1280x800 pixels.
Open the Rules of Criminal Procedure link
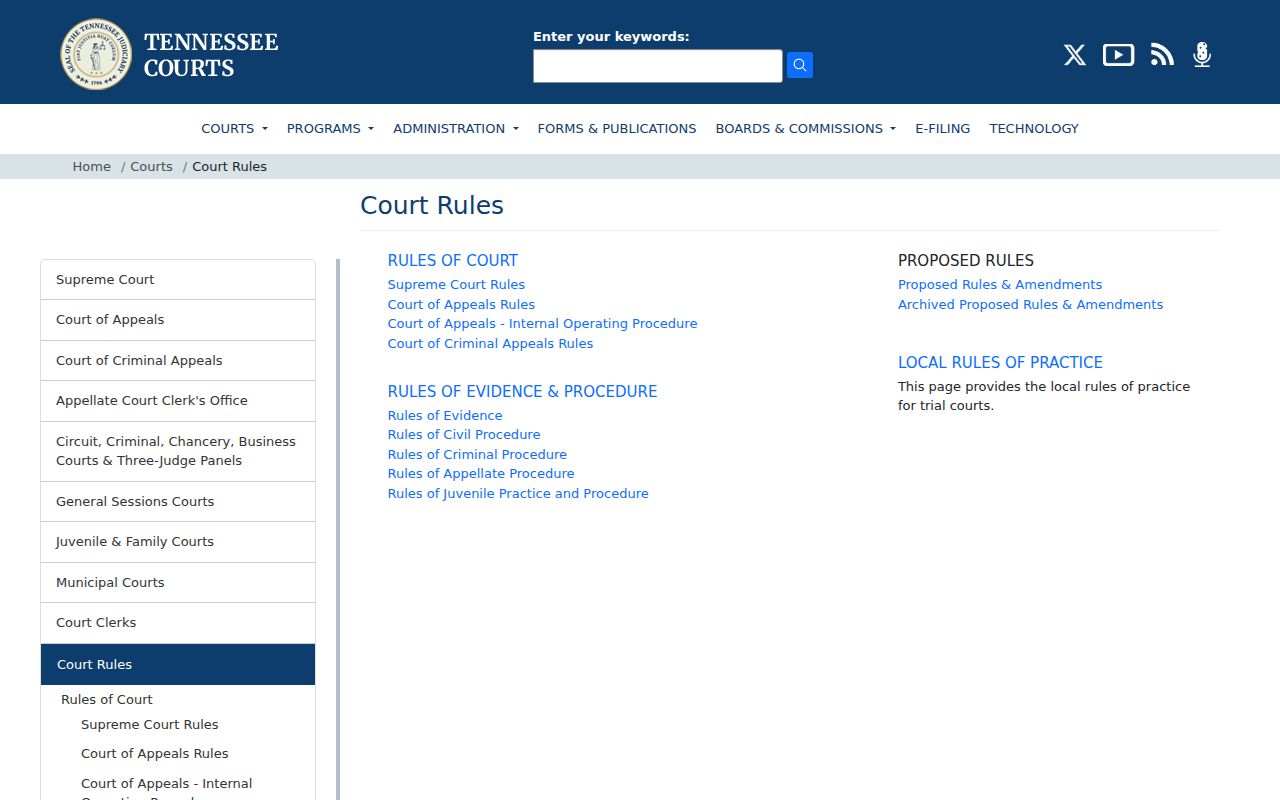[x=478, y=454]
